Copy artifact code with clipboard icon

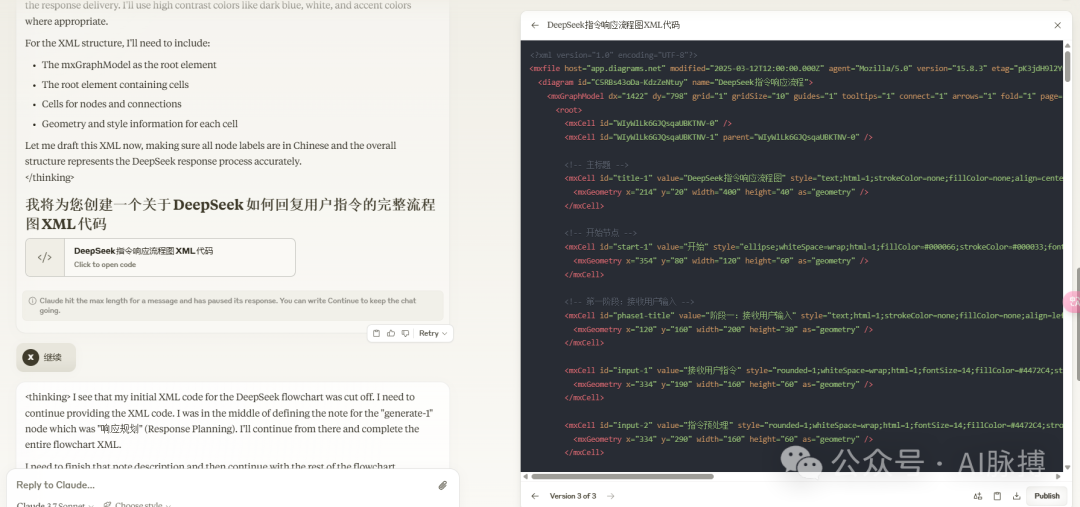(x=997, y=496)
